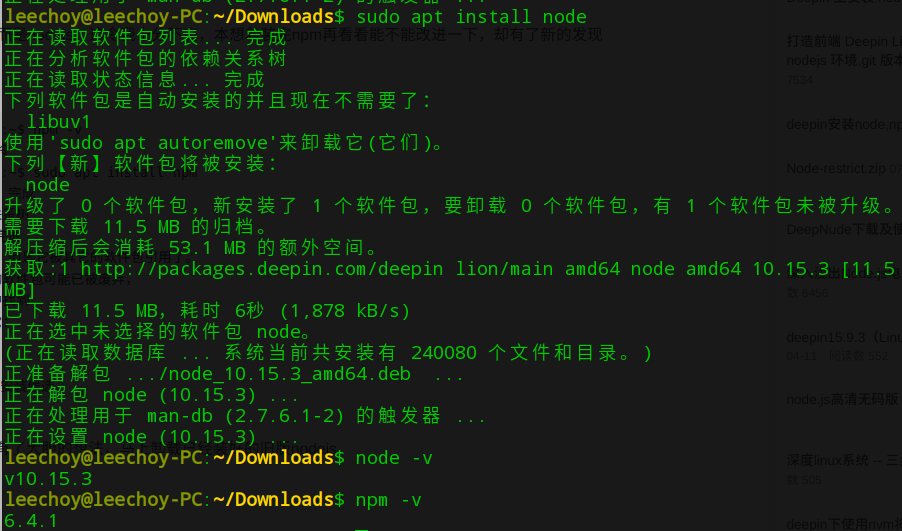Screen dimensions: 902x531
Task: Click the 6.4.1 npm version output
Action: click(x=31, y=521)
